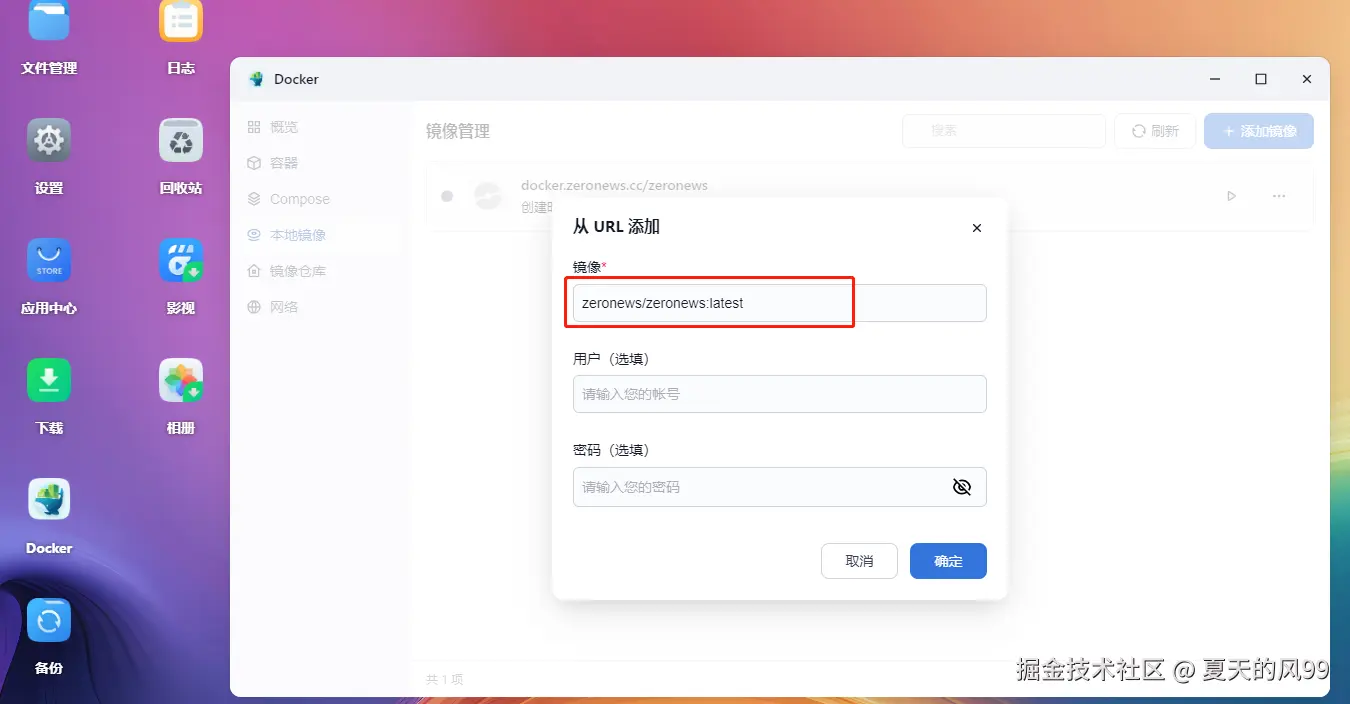Toggle password visibility eye icon
This screenshot has width=1350, height=704.
click(x=962, y=487)
